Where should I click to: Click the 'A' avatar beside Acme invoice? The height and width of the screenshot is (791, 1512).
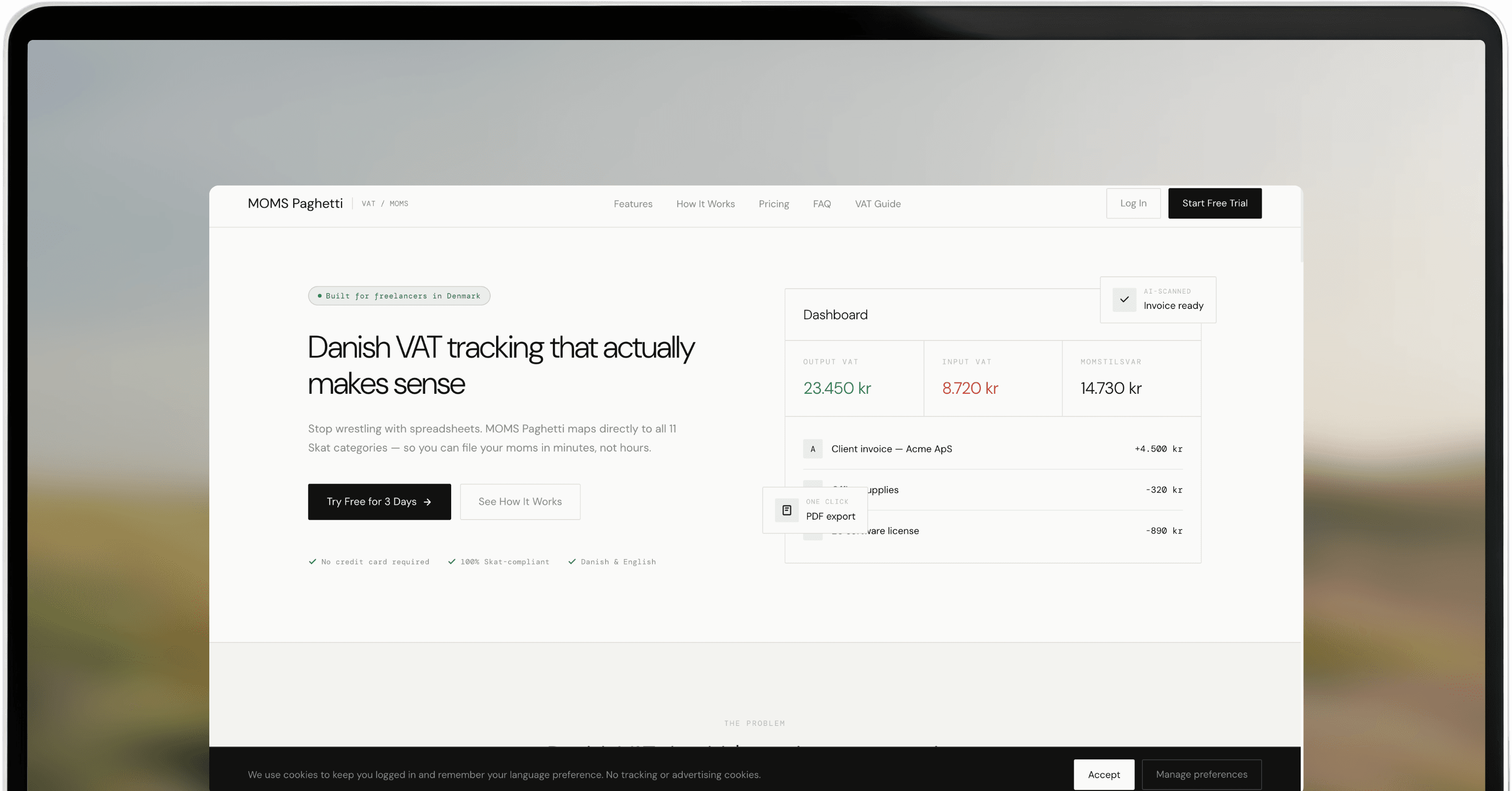coord(813,449)
